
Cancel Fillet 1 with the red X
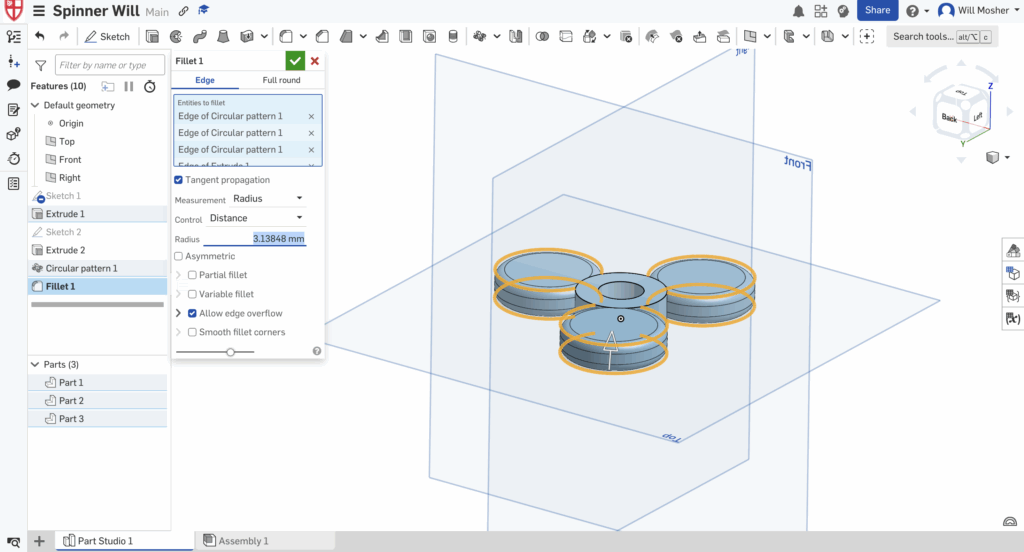(x=315, y=61)
